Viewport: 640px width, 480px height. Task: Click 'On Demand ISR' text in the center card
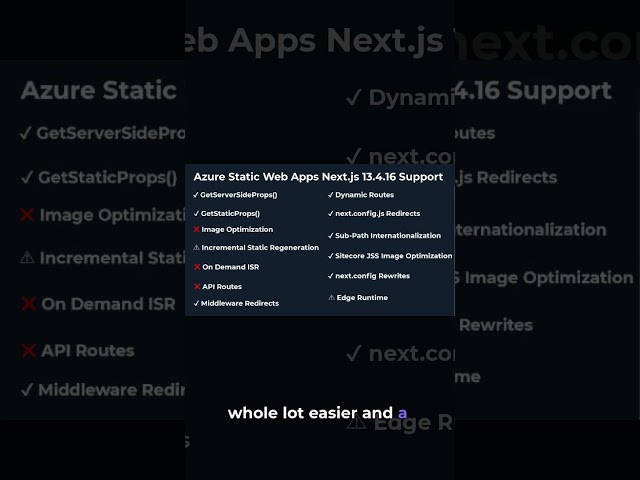(x=231, y=267)
